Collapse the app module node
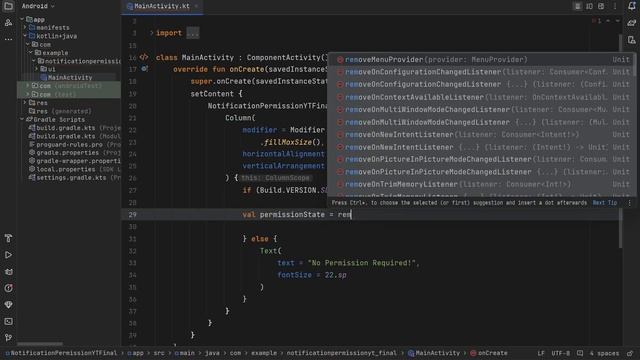Image resolution: width=640 pixels, height=360 pixels. (x=22, y=19)
